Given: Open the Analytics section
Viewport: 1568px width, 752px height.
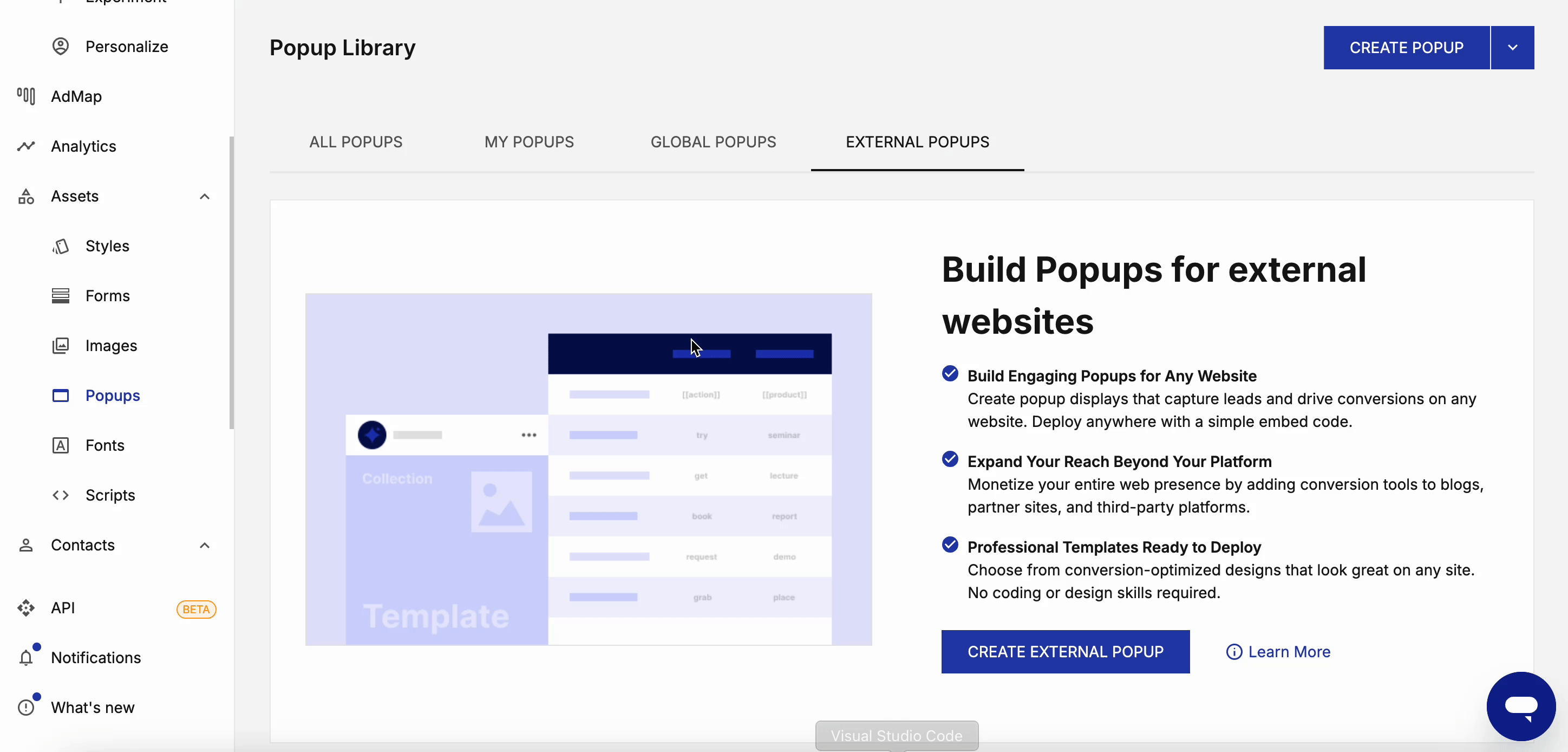Looking at the screenshot, I should (x=83, y=146).
